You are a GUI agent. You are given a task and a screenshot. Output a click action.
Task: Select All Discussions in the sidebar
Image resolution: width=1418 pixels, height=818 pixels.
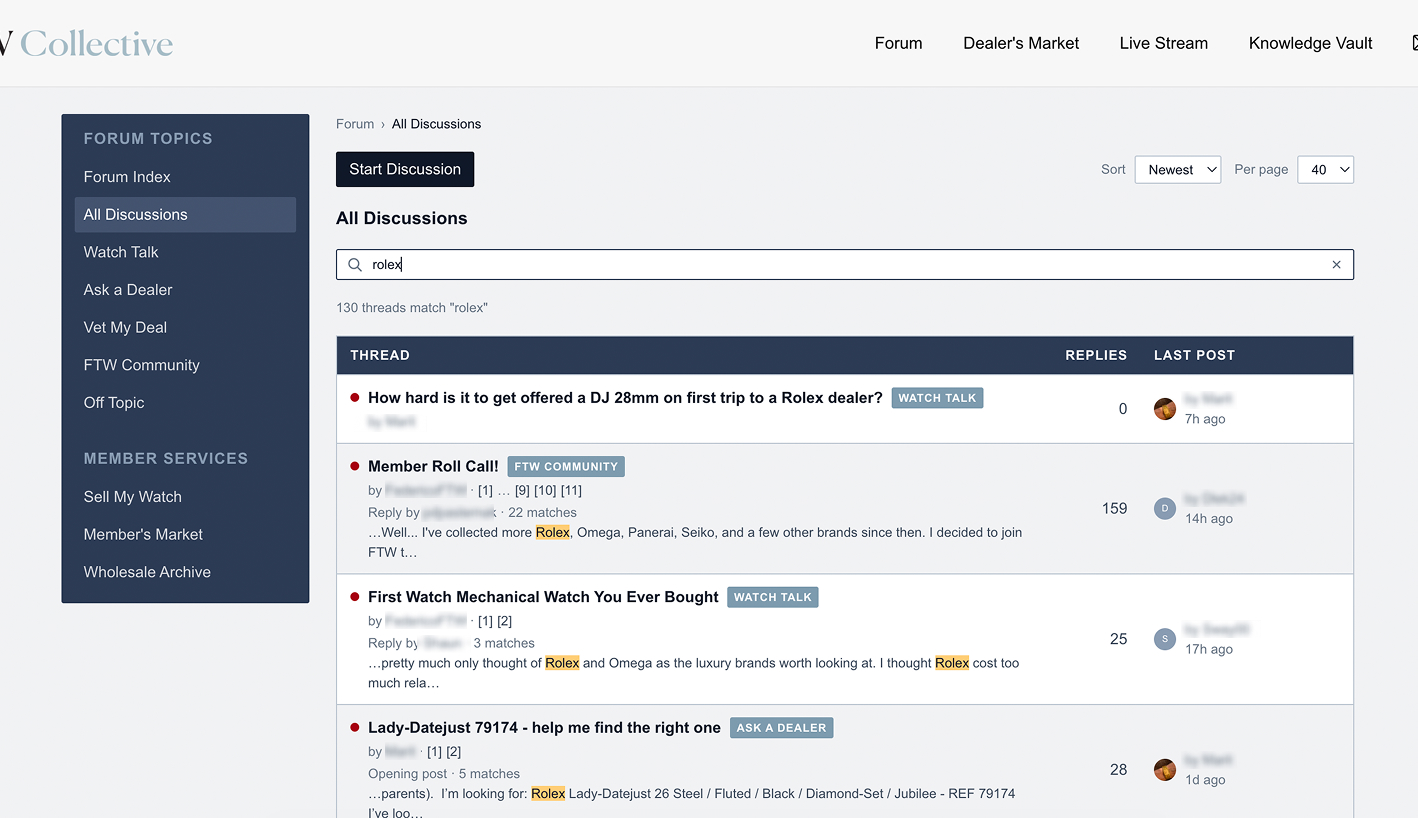[185, 215]
